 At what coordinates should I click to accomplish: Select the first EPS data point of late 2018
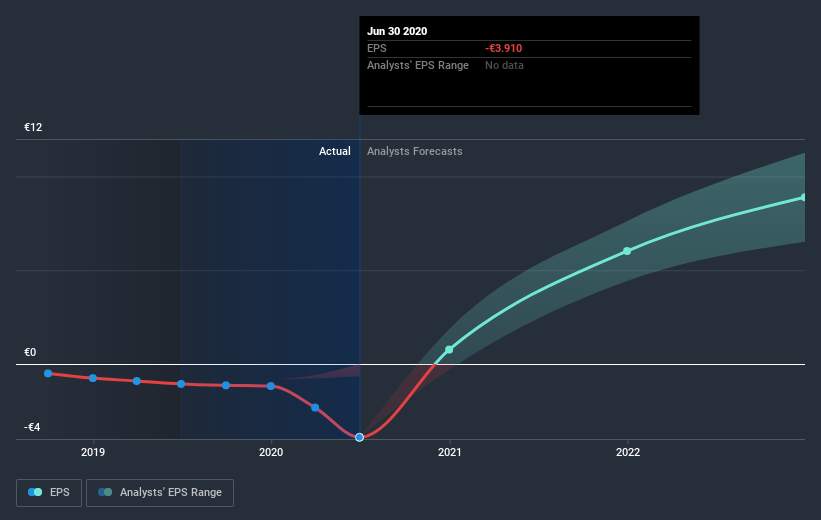tap(48, 373)
